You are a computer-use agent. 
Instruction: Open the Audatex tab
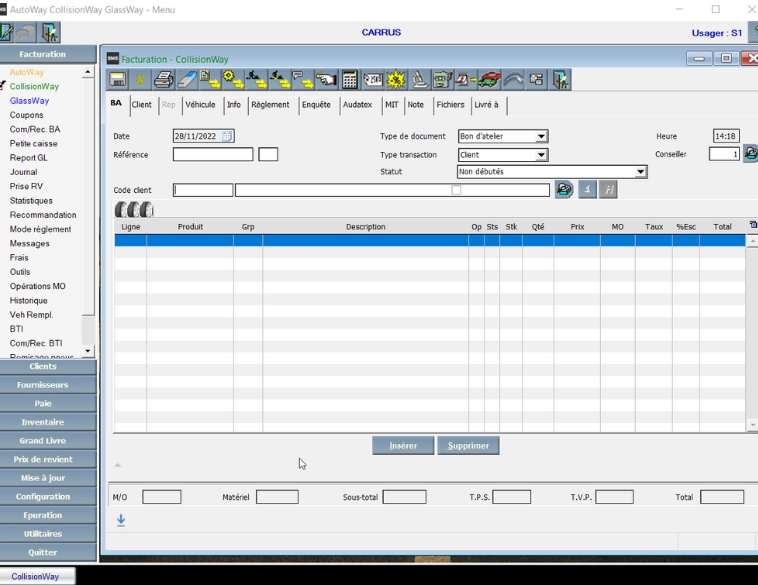pos(357,104)
